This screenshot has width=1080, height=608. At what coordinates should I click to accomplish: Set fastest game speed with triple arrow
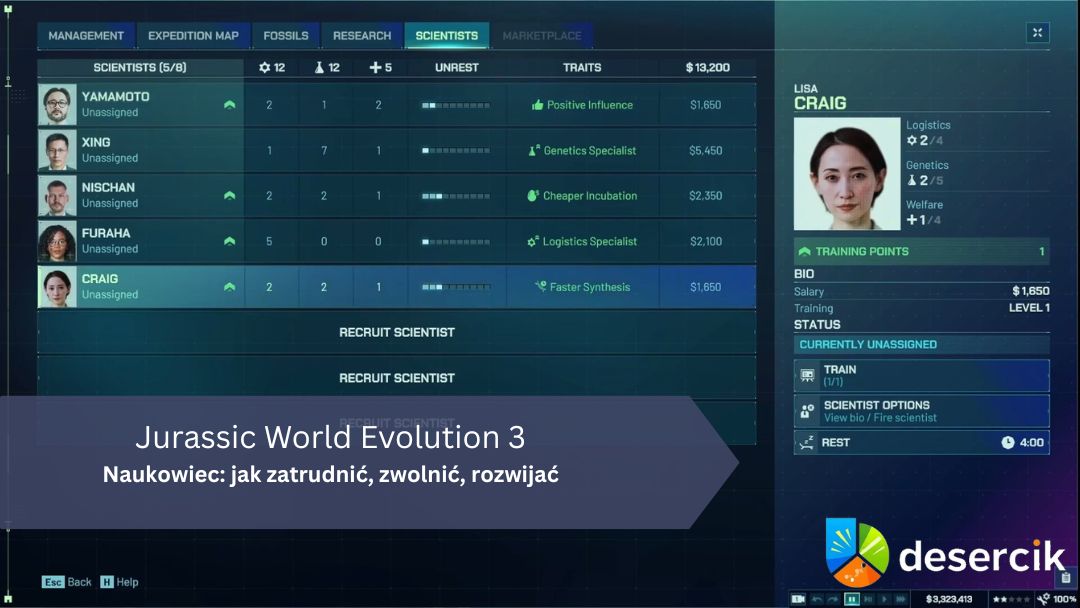[x=902, y=598]
